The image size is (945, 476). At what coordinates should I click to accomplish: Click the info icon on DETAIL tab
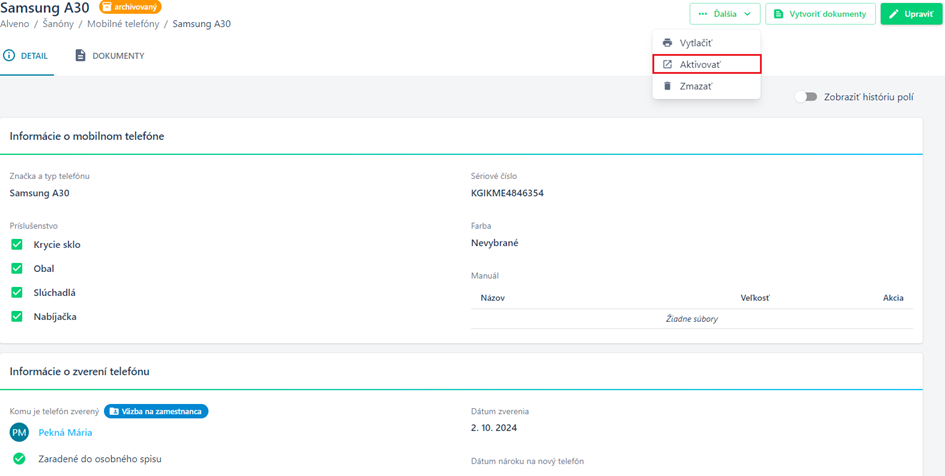click(9, 56)
